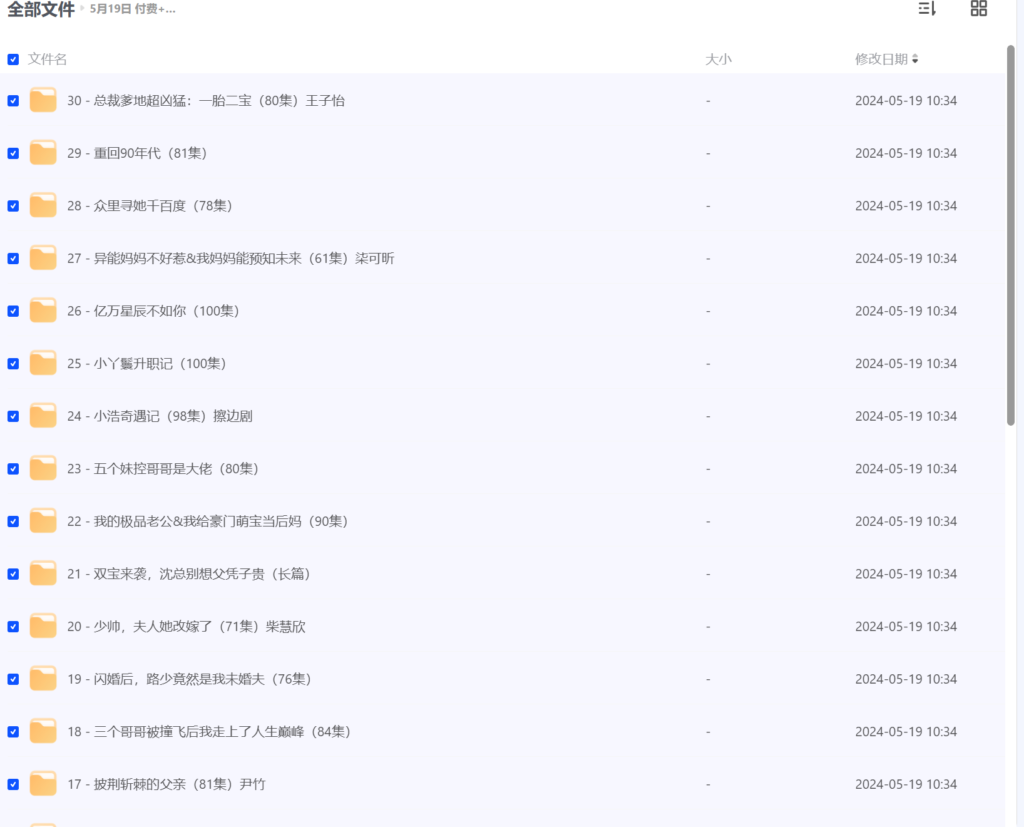Uncheck the 众里寻她千百度 row checkbox
This screenshot has height=827, width=1024.
[13, 206]
